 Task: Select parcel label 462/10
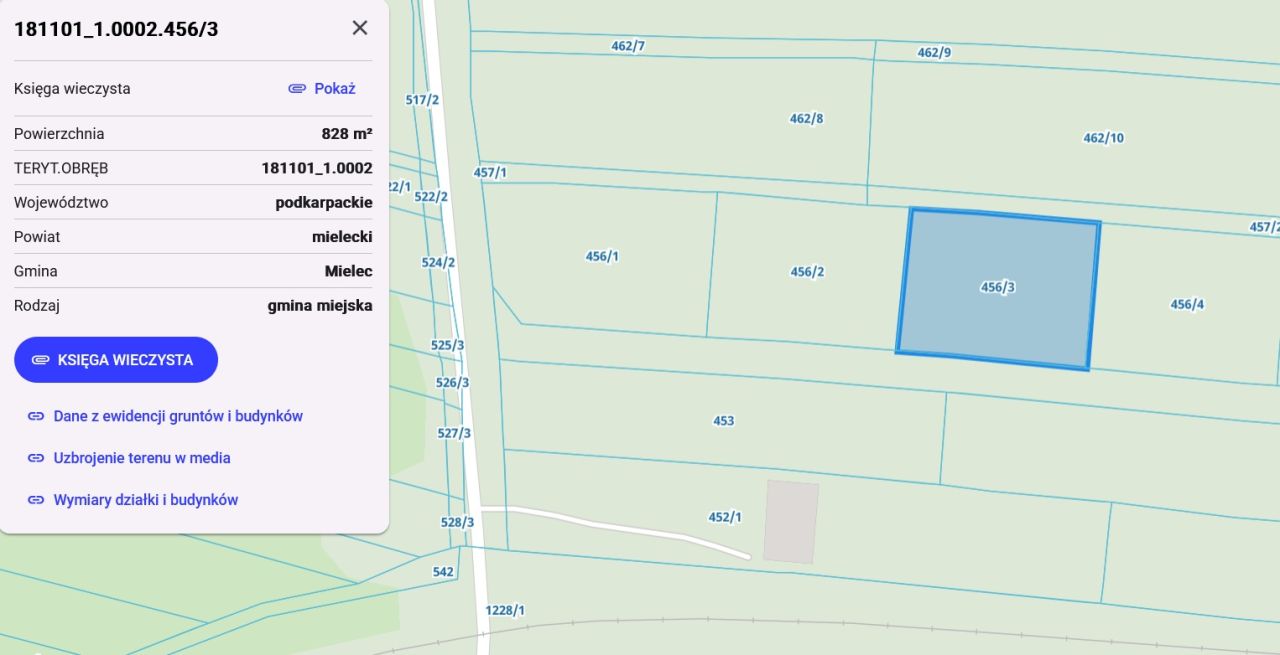click(1104, 138)
